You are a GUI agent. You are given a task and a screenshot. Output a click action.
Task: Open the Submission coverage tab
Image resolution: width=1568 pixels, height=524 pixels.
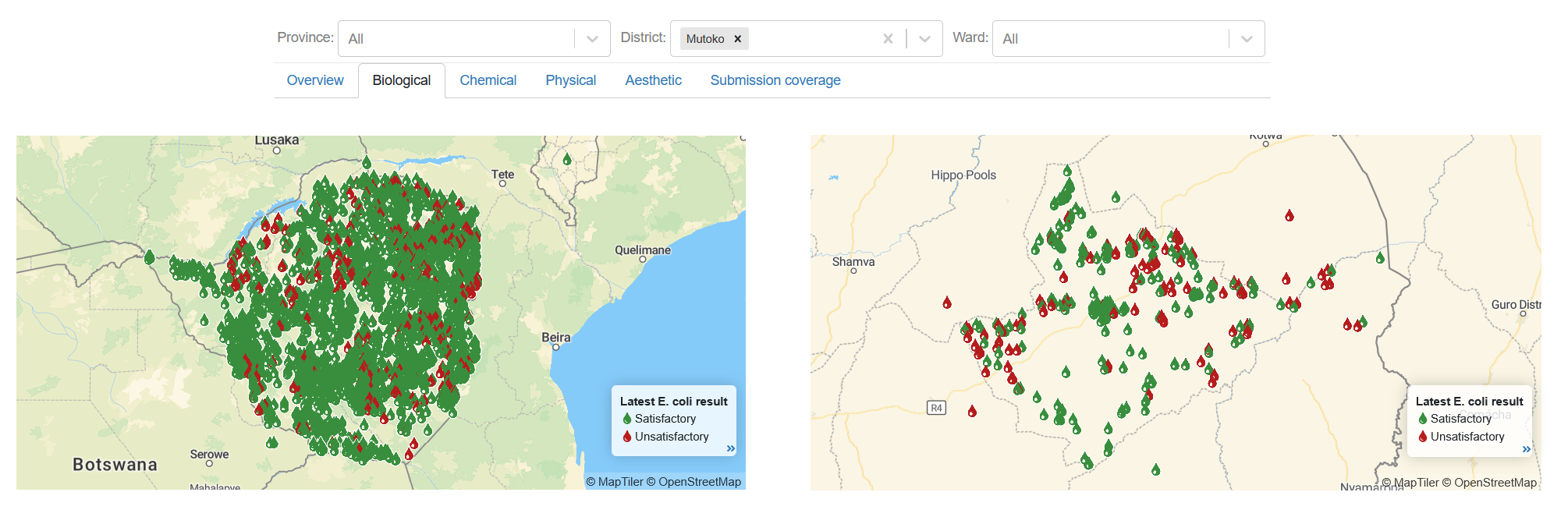[x=775, y=80]
